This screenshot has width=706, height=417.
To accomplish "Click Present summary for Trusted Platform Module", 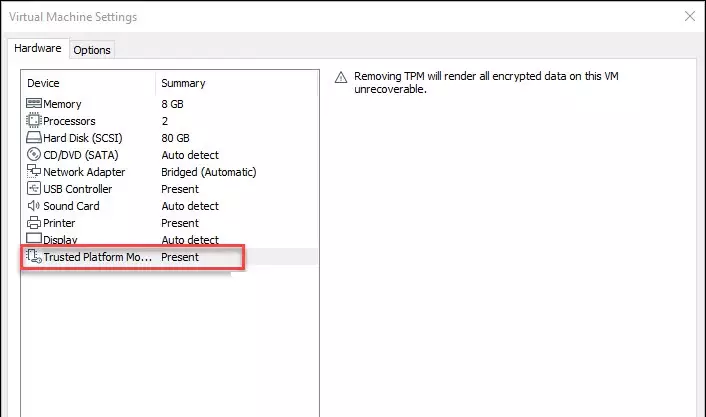I will tap(180, 257).
